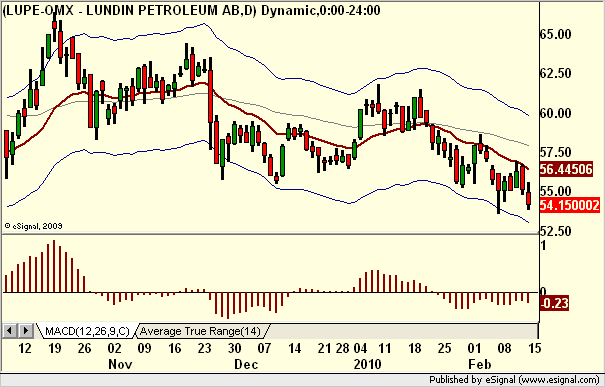Click the 60.00 price axis label
Viewport: 605px width, 387px height.
555,113
